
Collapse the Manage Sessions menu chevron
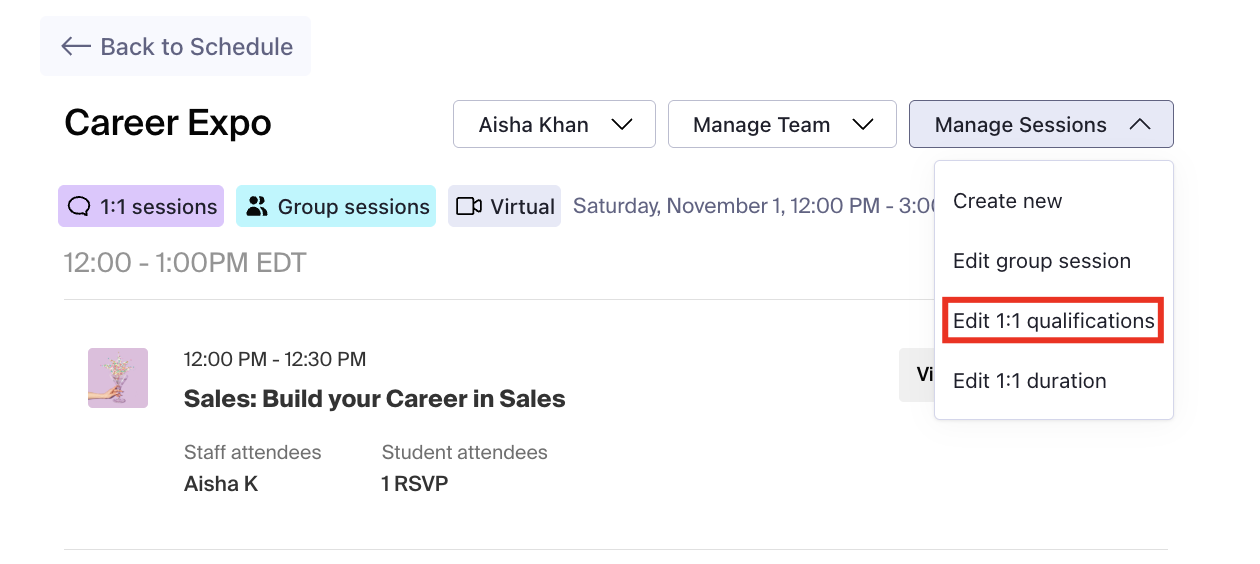pos(1139,125)
